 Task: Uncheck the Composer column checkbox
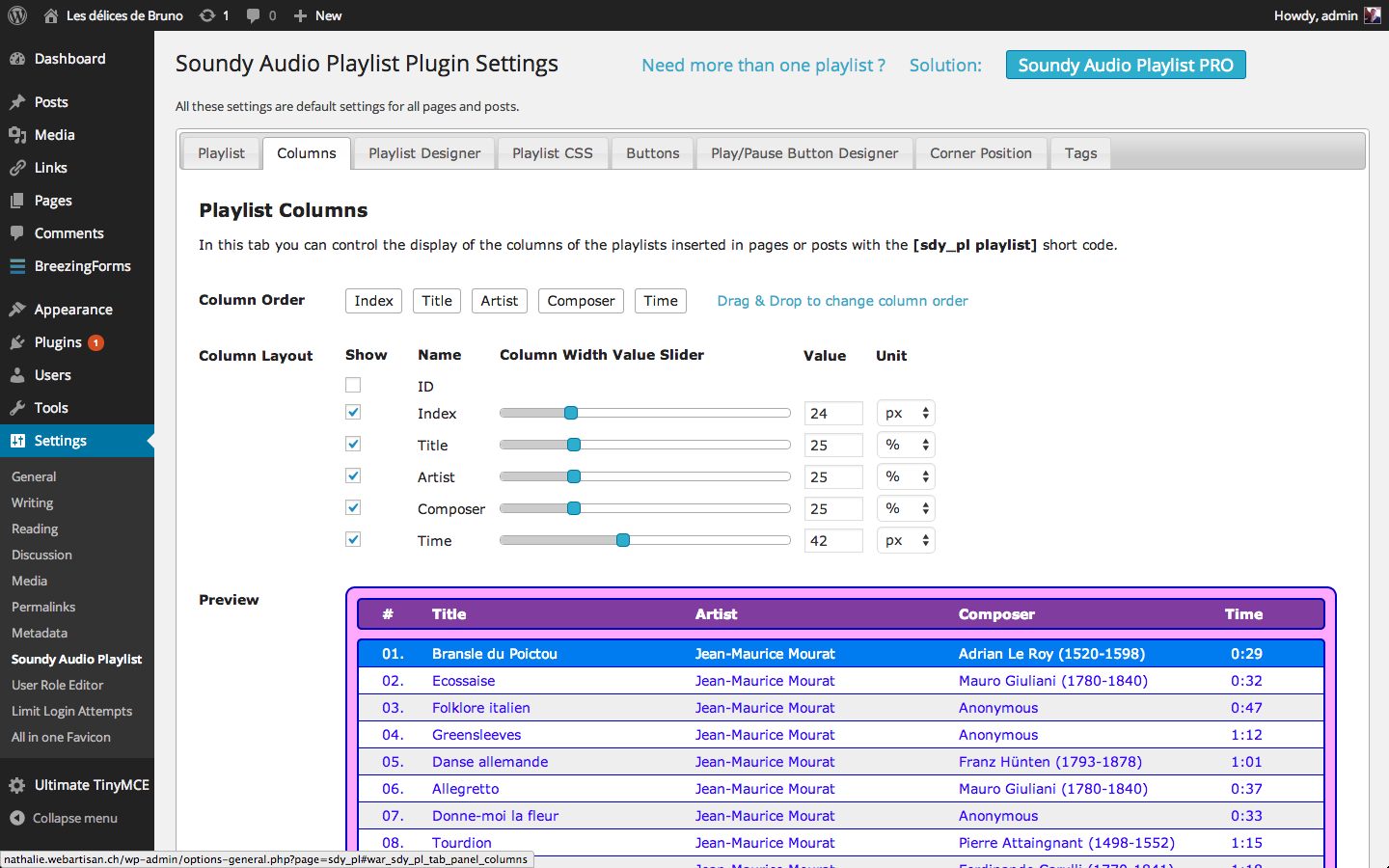pos(353,507)
